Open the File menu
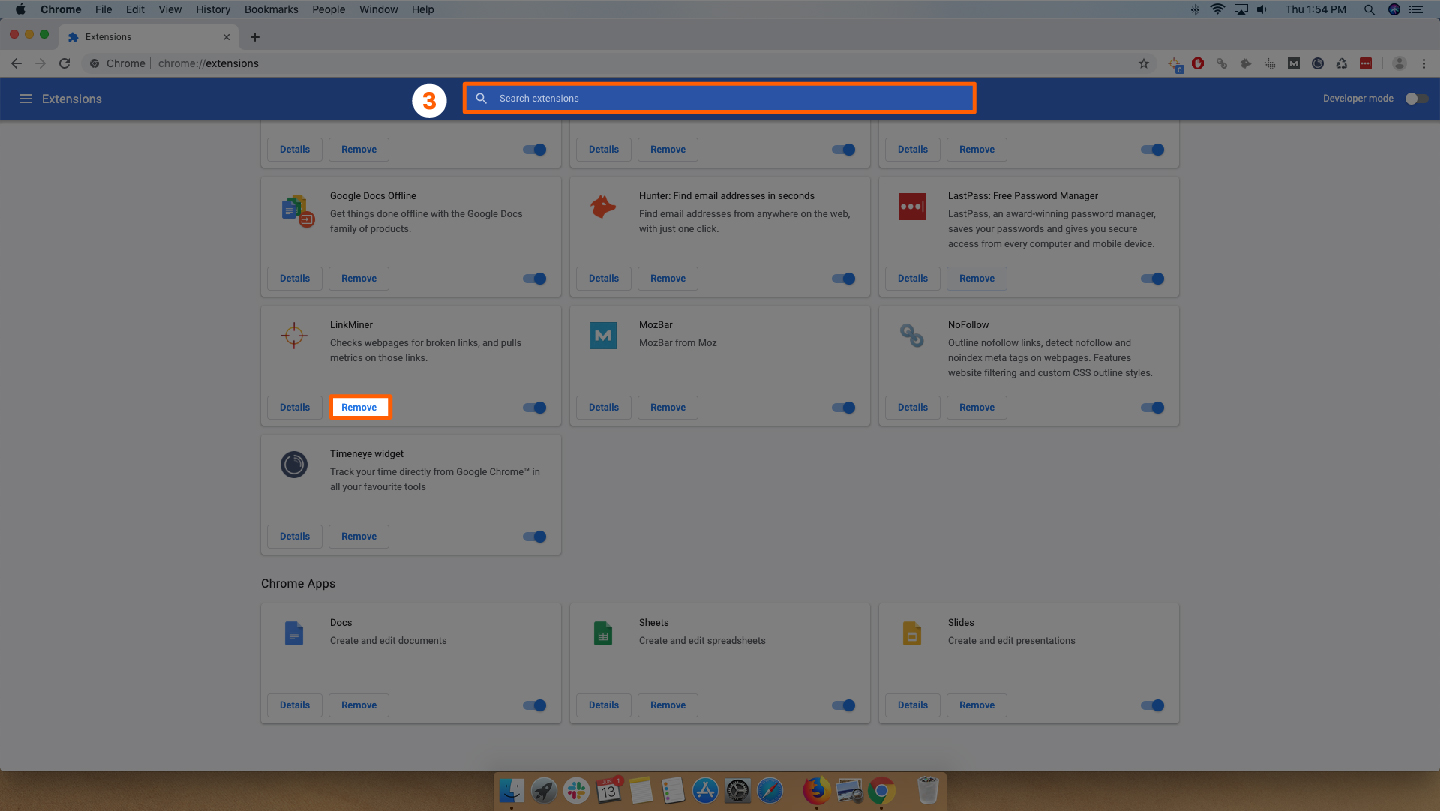The image size is (1440, 811). (103, 9)
